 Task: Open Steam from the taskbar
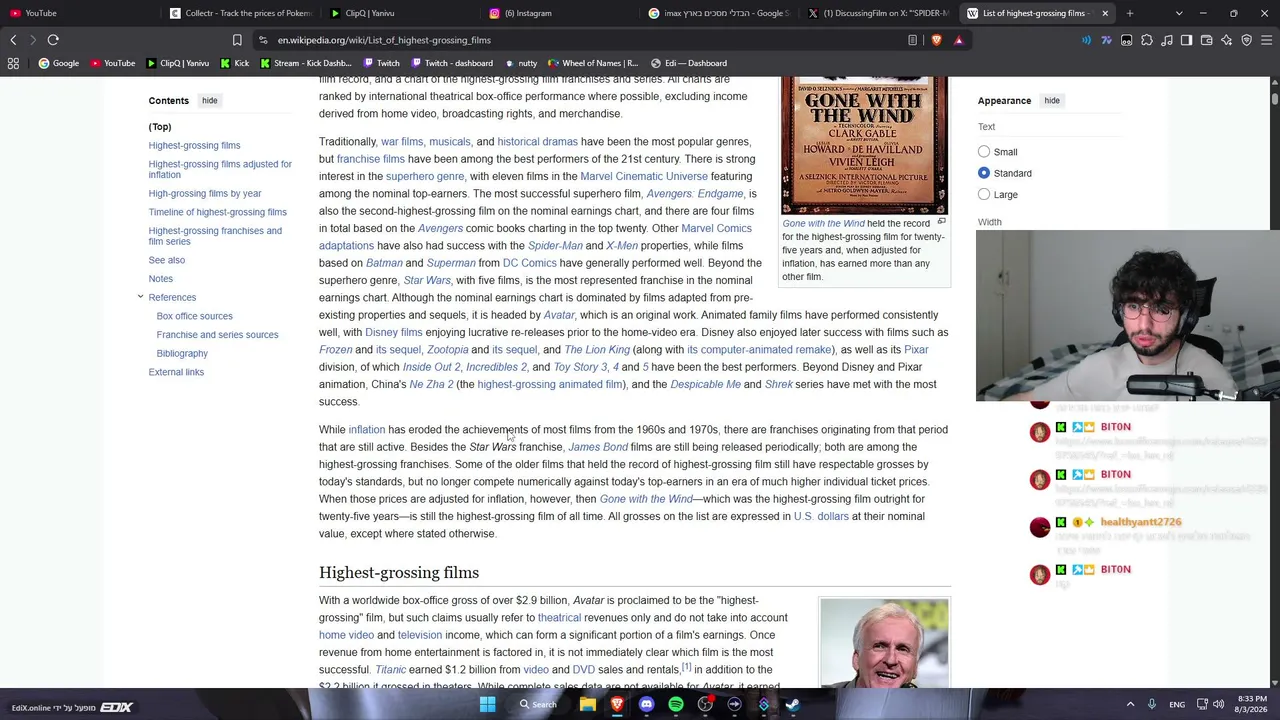tap(793, 704)
